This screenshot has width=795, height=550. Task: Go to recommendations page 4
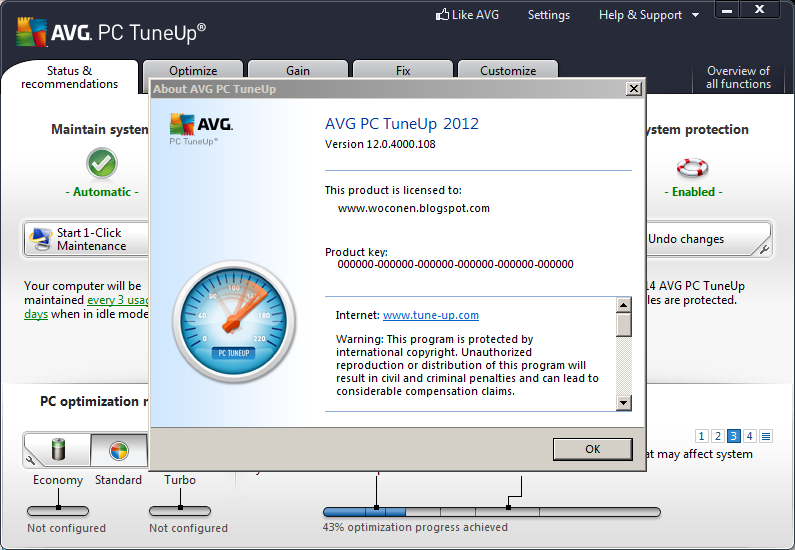click(749, 436)
